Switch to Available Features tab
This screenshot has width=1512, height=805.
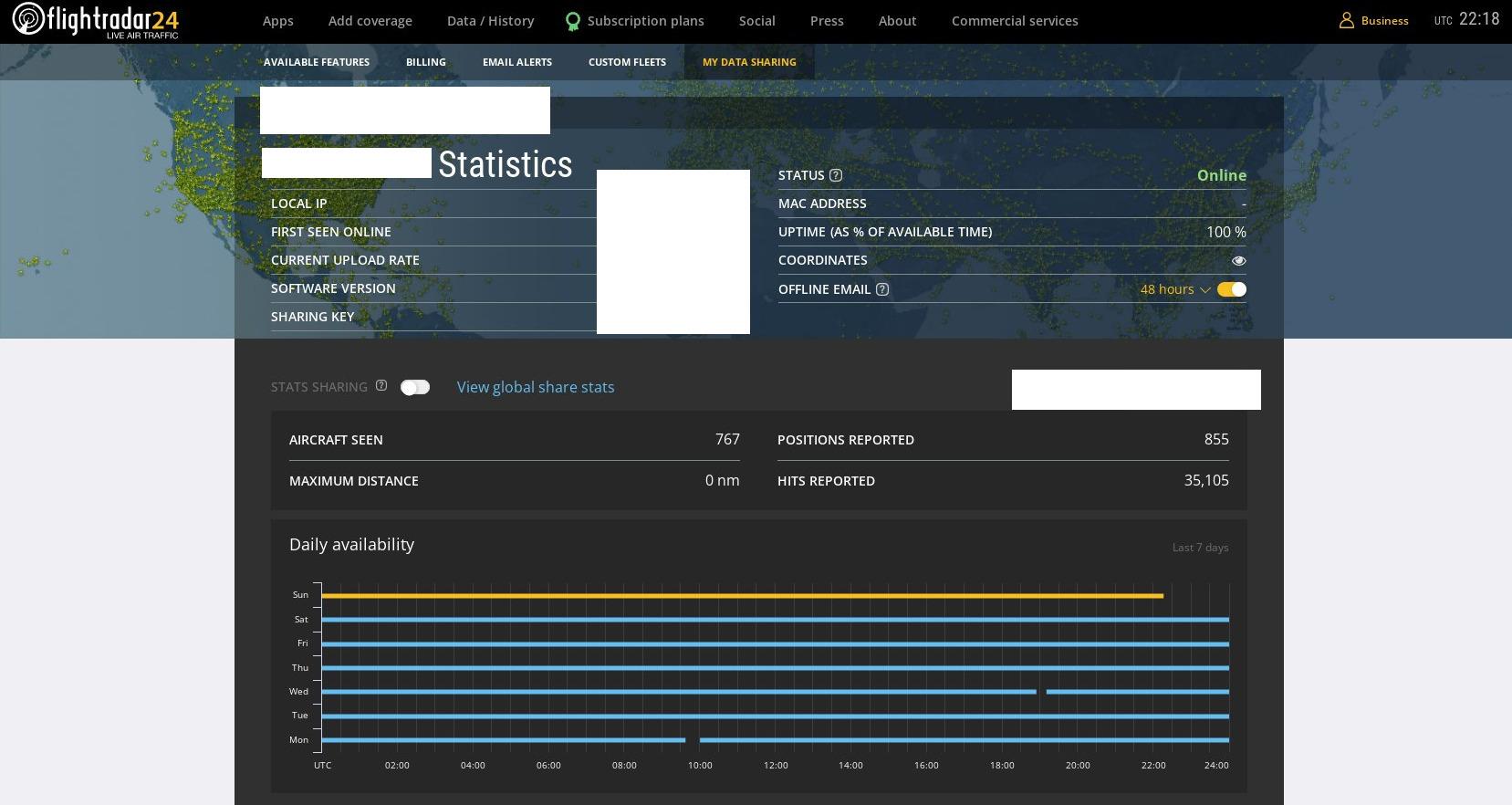[x=317, y=62]
